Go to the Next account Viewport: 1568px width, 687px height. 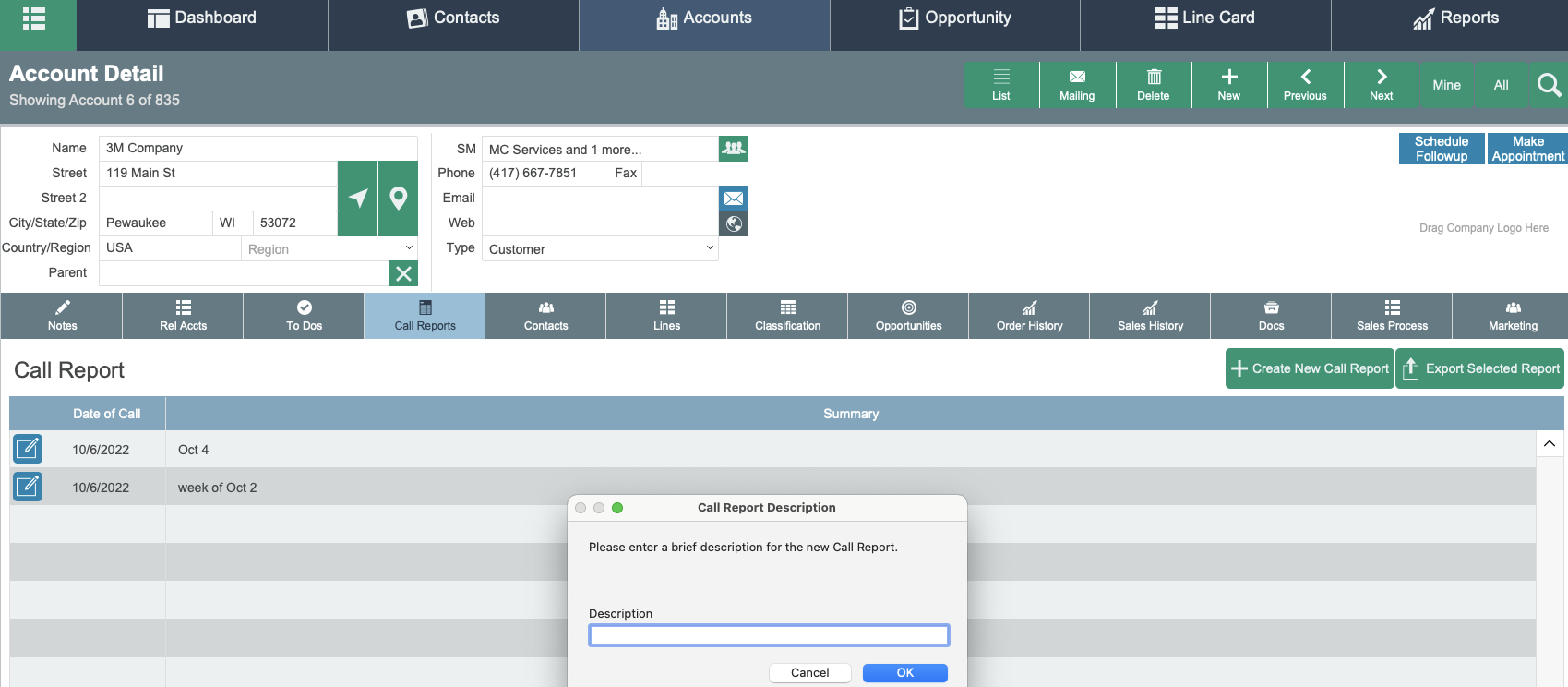(1382, 85)
